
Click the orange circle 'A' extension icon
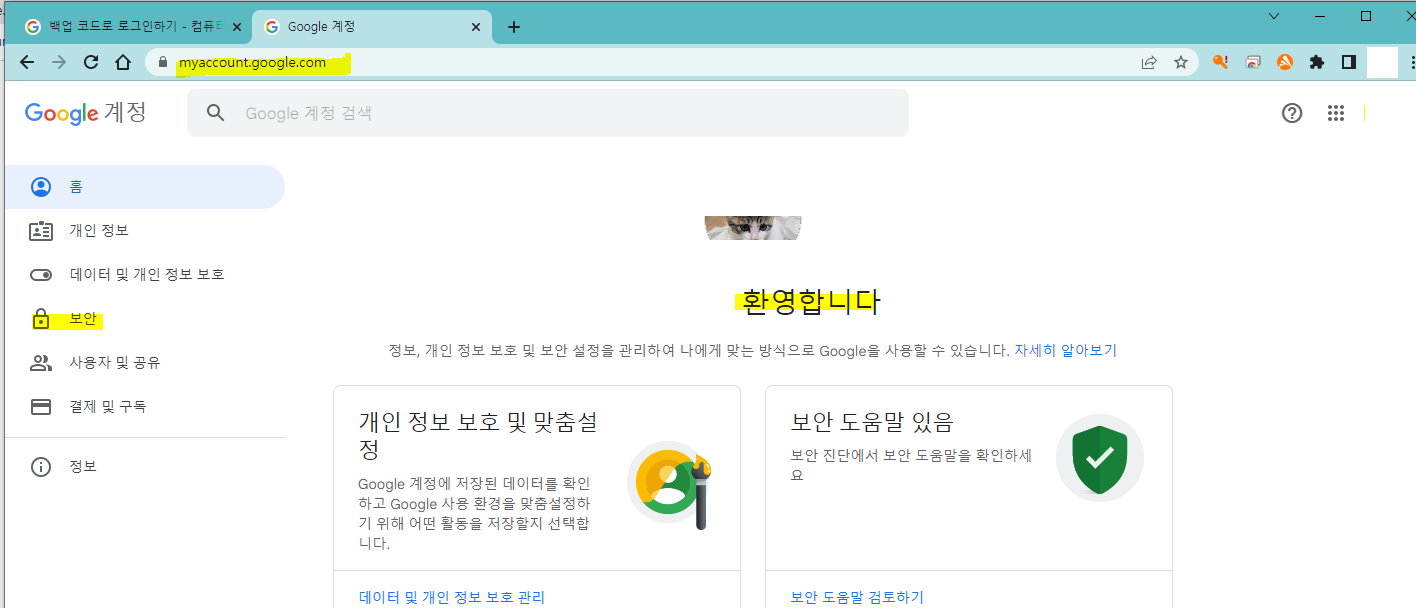pos(1285,62)
